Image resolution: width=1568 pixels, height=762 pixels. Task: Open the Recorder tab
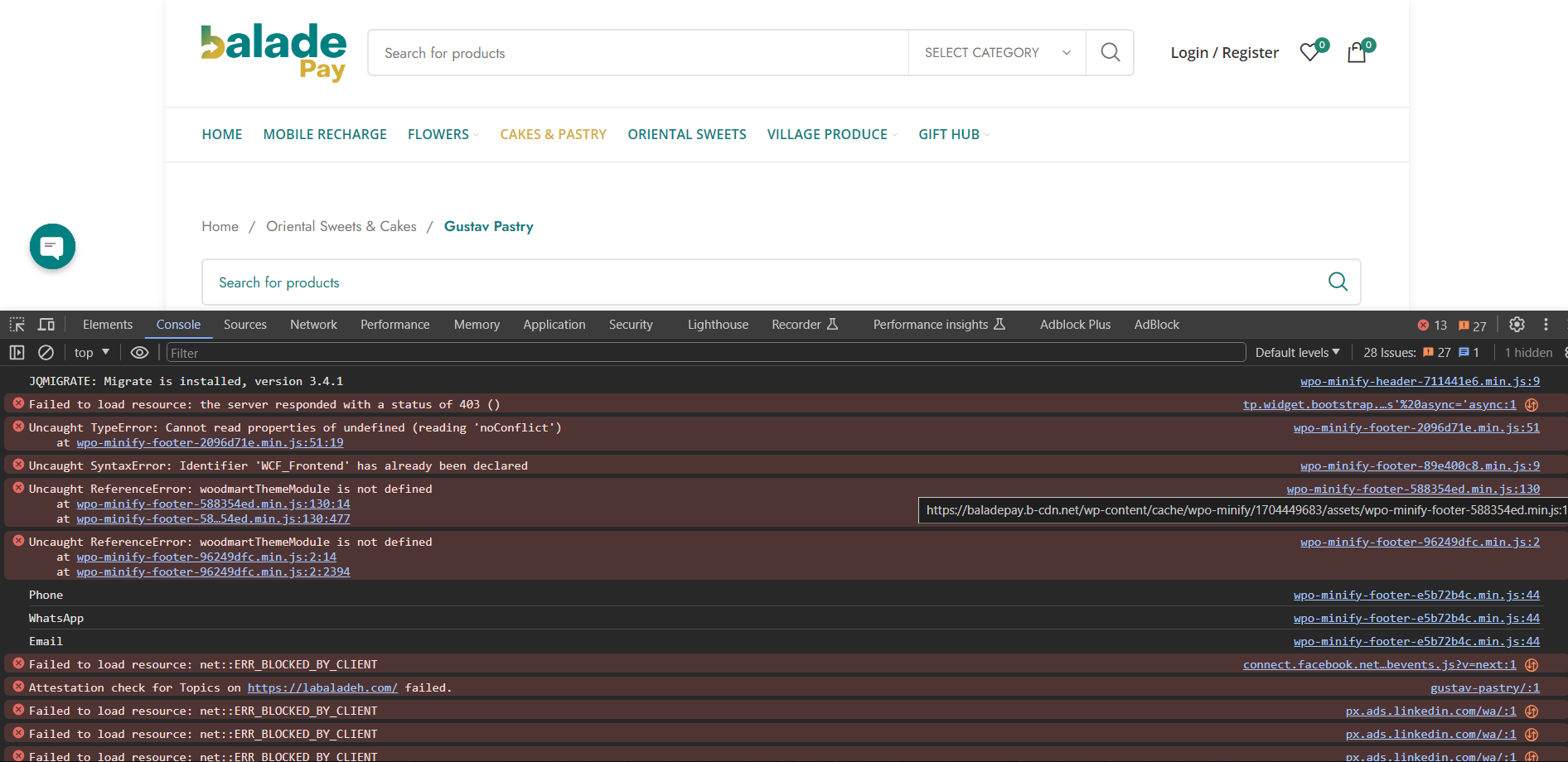805,325
